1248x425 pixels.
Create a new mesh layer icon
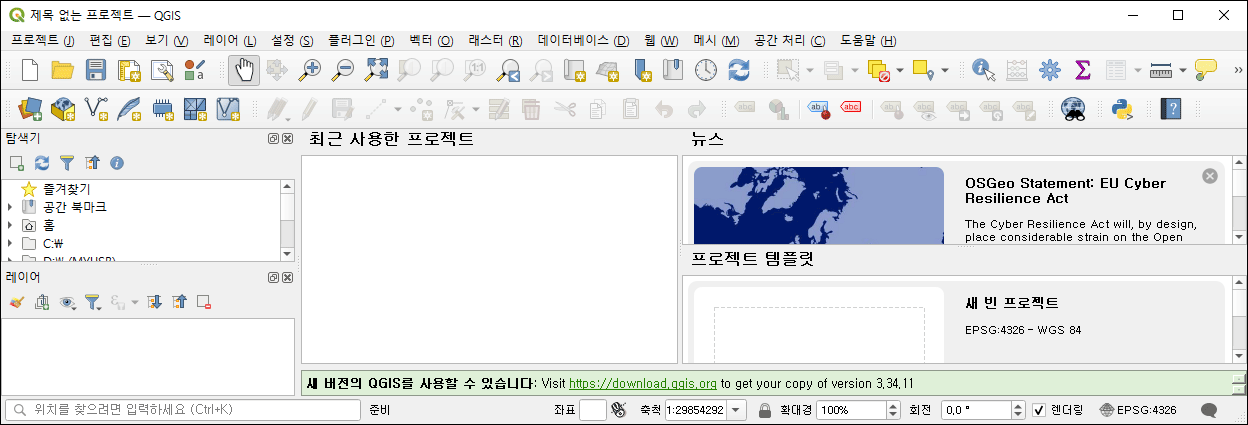point(195,108)
